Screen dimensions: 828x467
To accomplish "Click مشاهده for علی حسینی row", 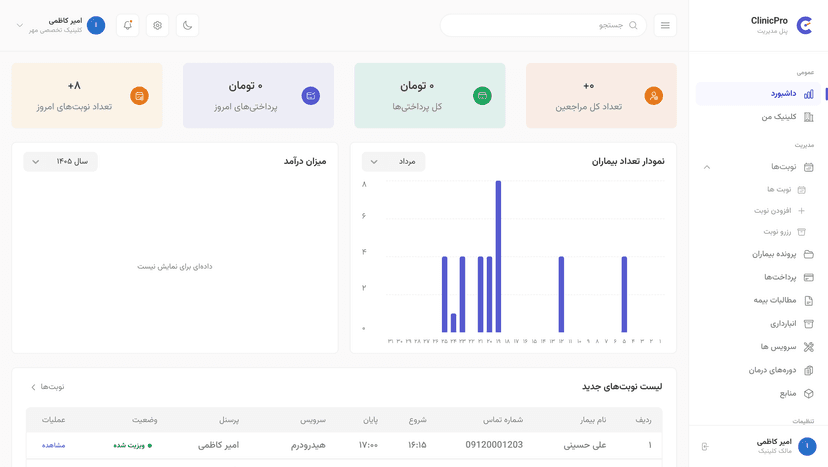I will (54, 445).
